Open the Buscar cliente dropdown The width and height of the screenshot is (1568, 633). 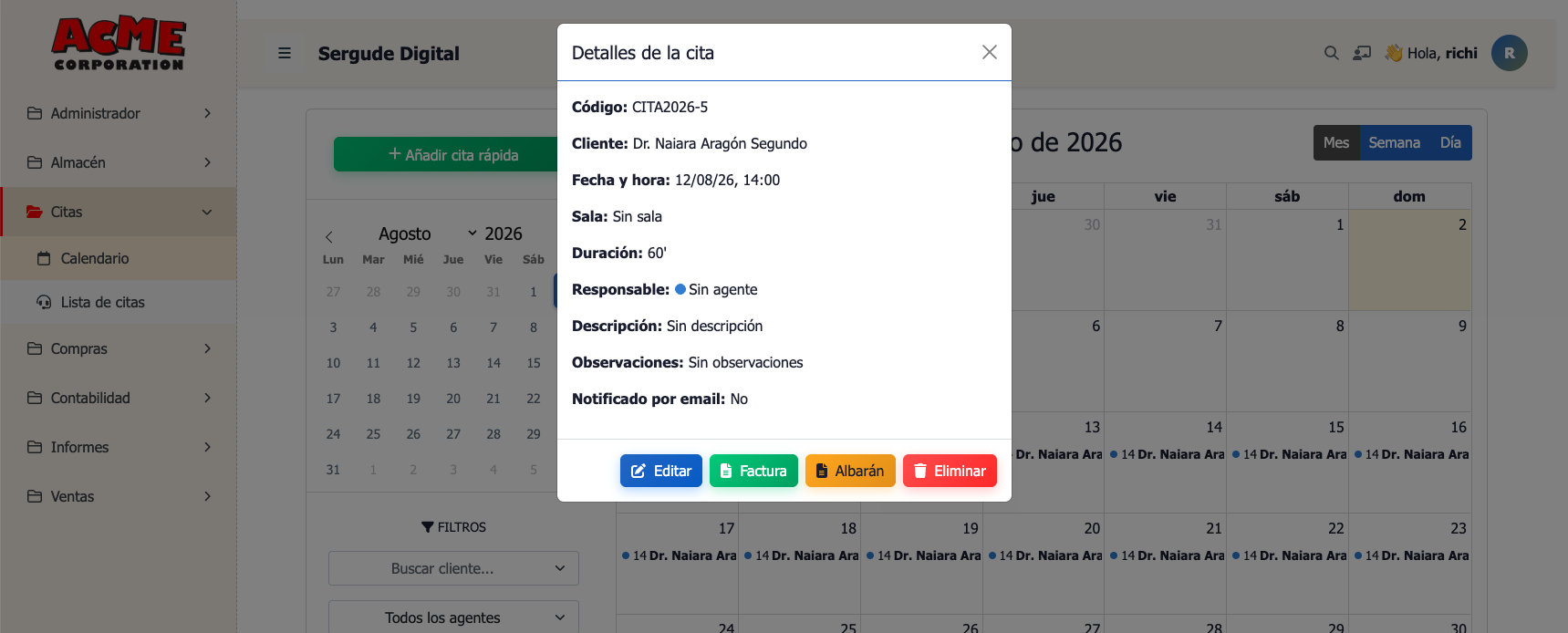coord(453,568)
